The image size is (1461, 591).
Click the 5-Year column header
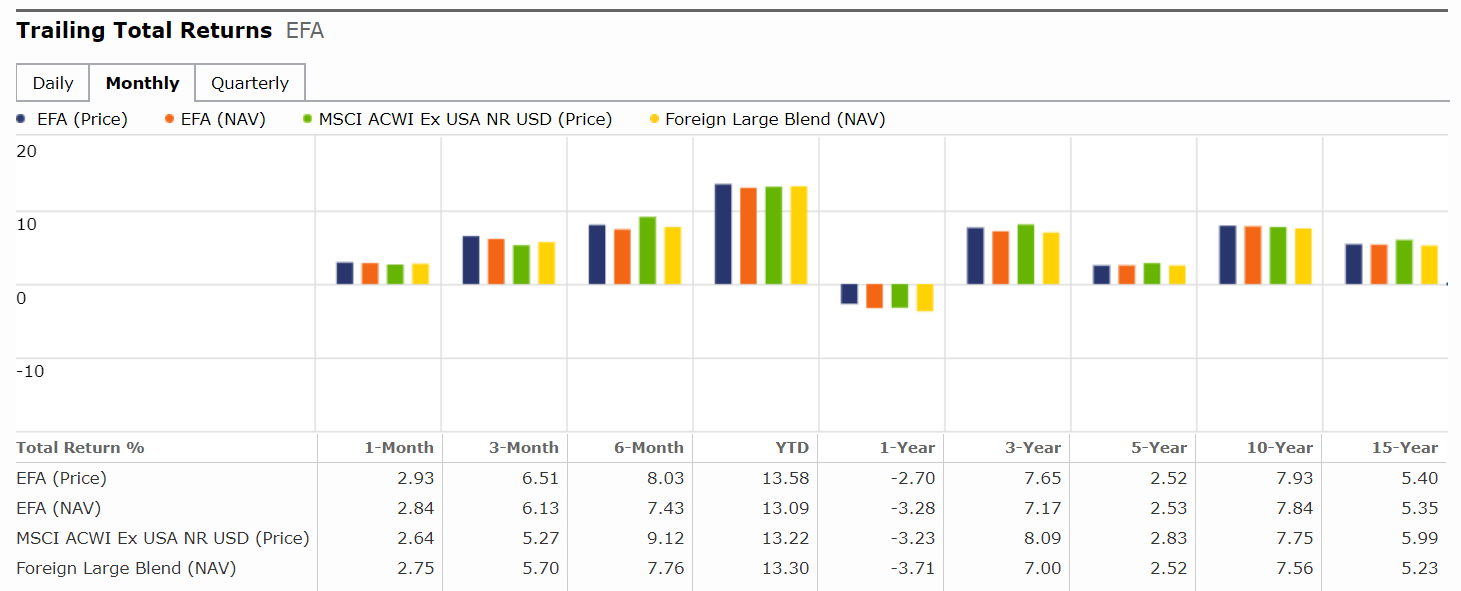(1158, 448)
